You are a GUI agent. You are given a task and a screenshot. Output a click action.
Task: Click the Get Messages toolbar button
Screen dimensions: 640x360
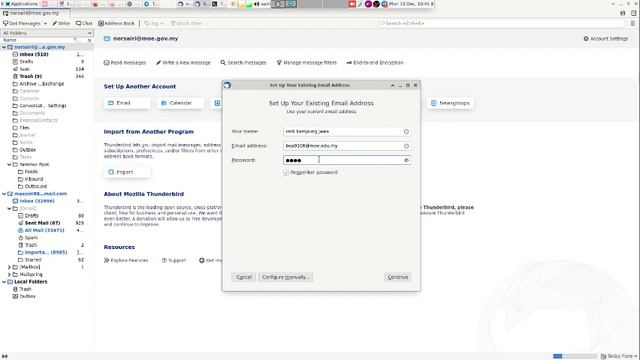point(22,23)
